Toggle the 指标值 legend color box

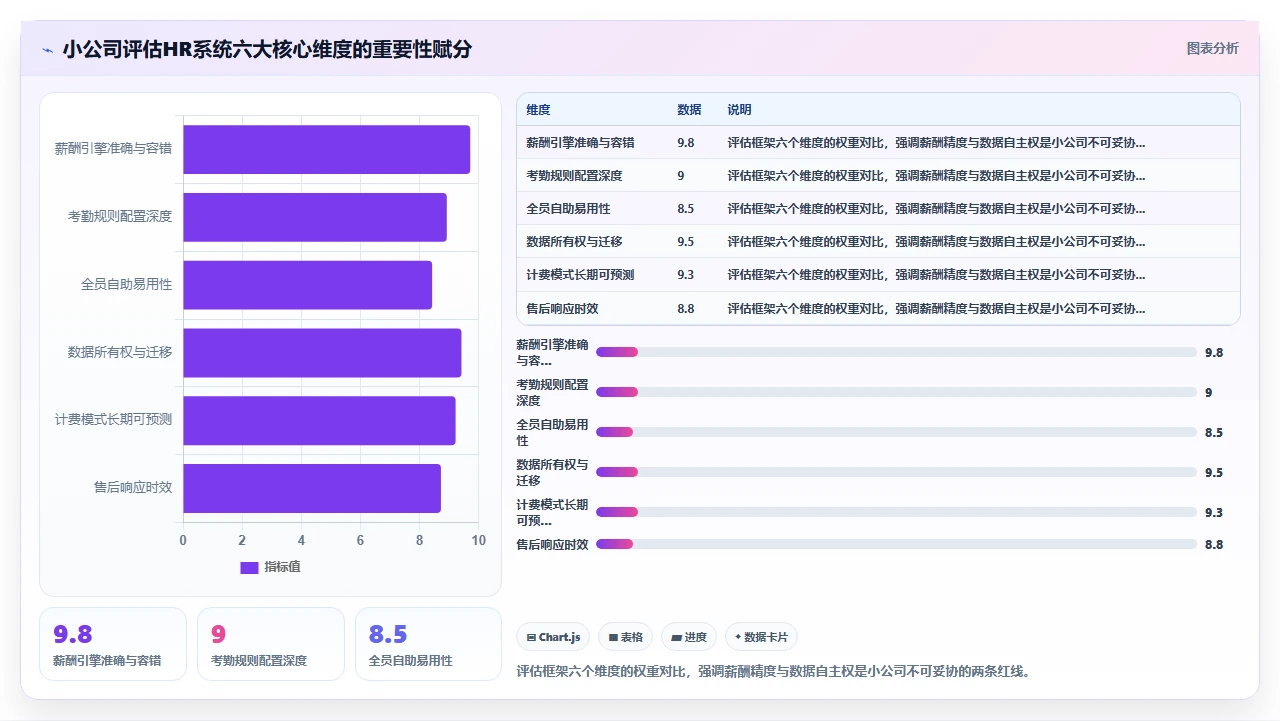coord(249,567)
